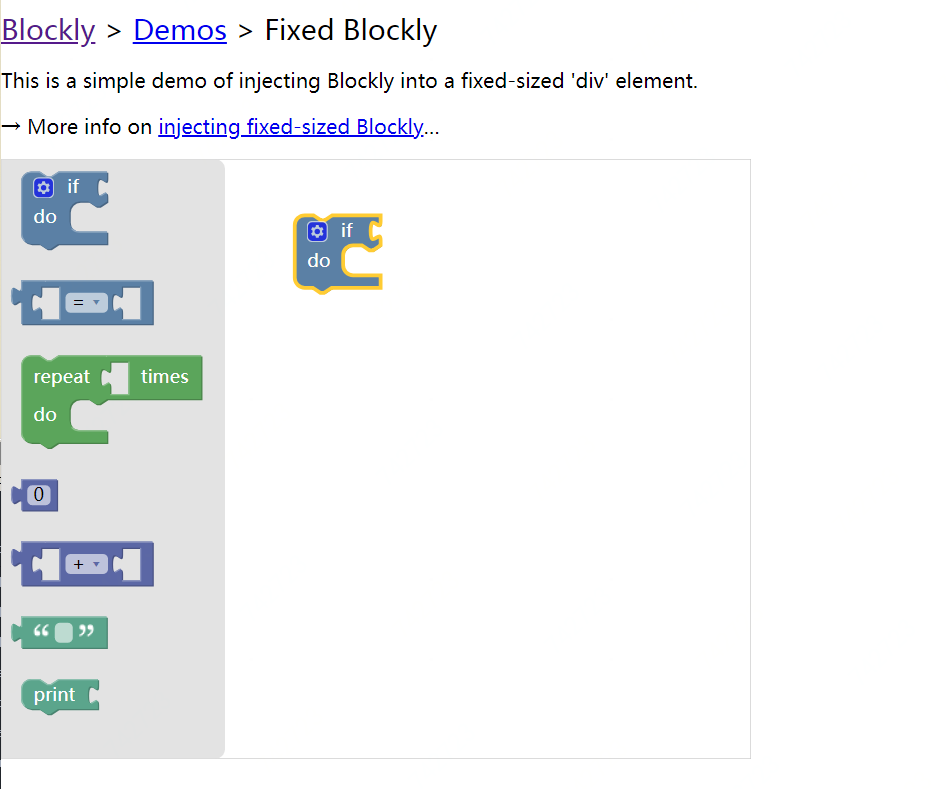Click the 'if' label in toolbox block
This screenshot has width=951, height=789.
tap(73, 186)
